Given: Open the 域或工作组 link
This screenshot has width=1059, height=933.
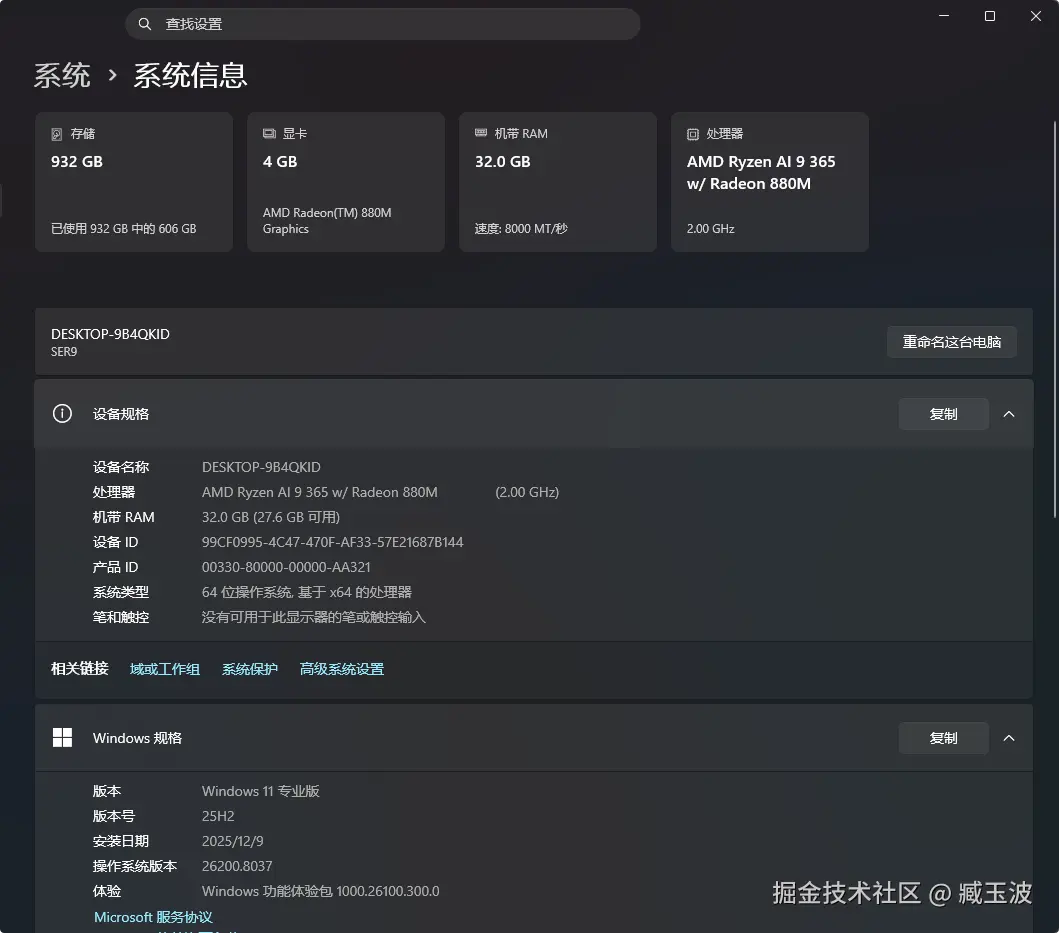Looking at the screenshot, I should click(x=164, y=668).
